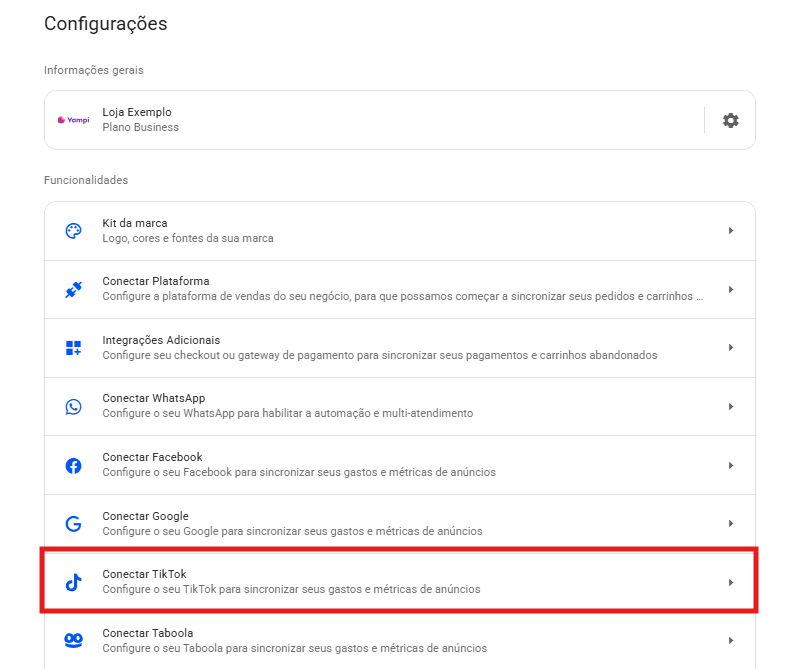The height and width of the screenshot is (669, 795).
Task: Click the Google G icon
Action: [x=74, y=523]
